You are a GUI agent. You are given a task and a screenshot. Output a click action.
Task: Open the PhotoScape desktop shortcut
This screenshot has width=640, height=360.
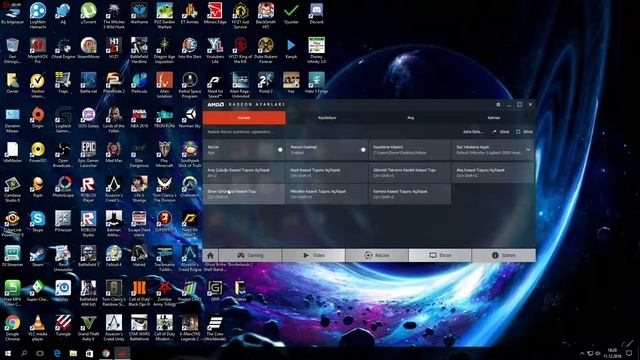coord(63,187)
